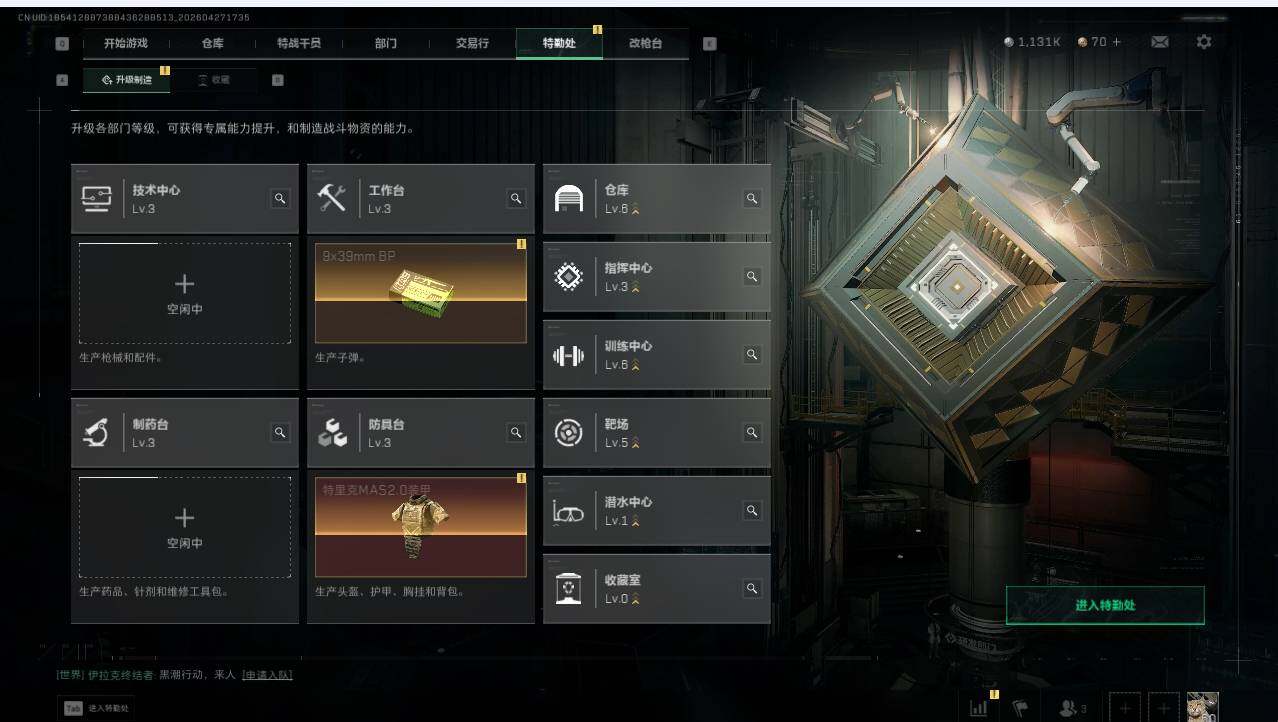
Task: Switch to the 改枪台 tab
Action: coord(645,43)
